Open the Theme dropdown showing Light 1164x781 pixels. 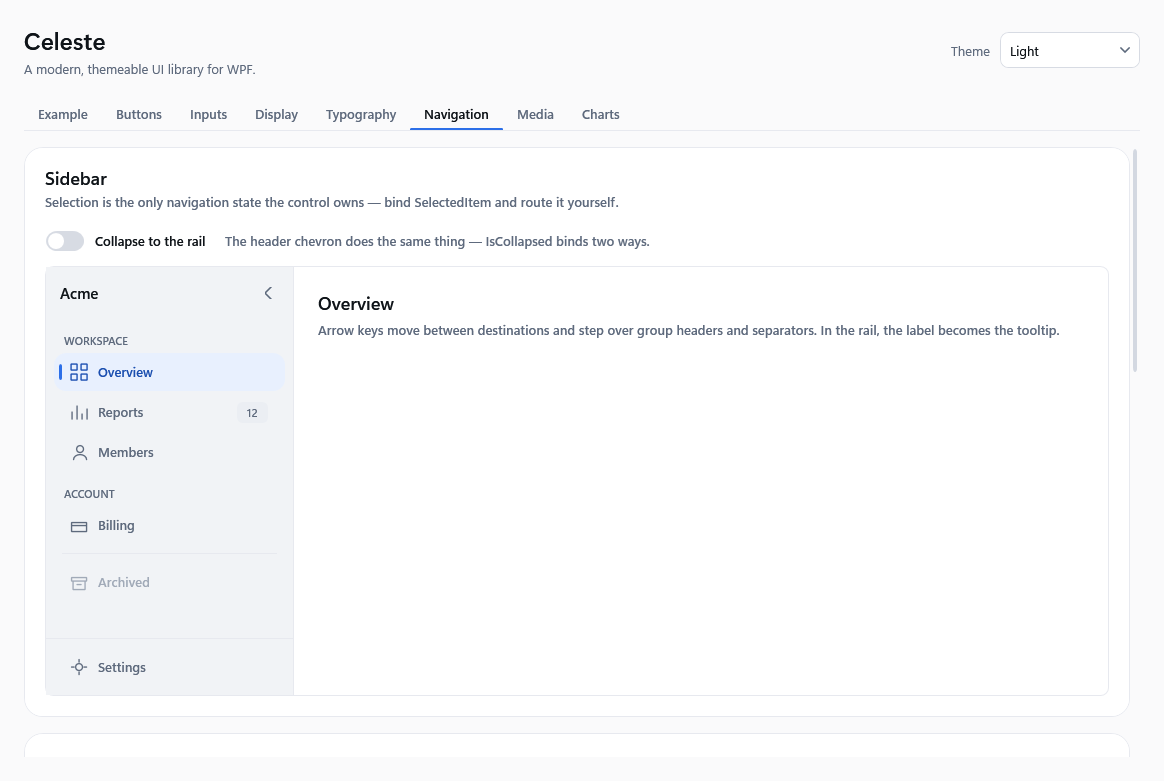pos(1069,50)
